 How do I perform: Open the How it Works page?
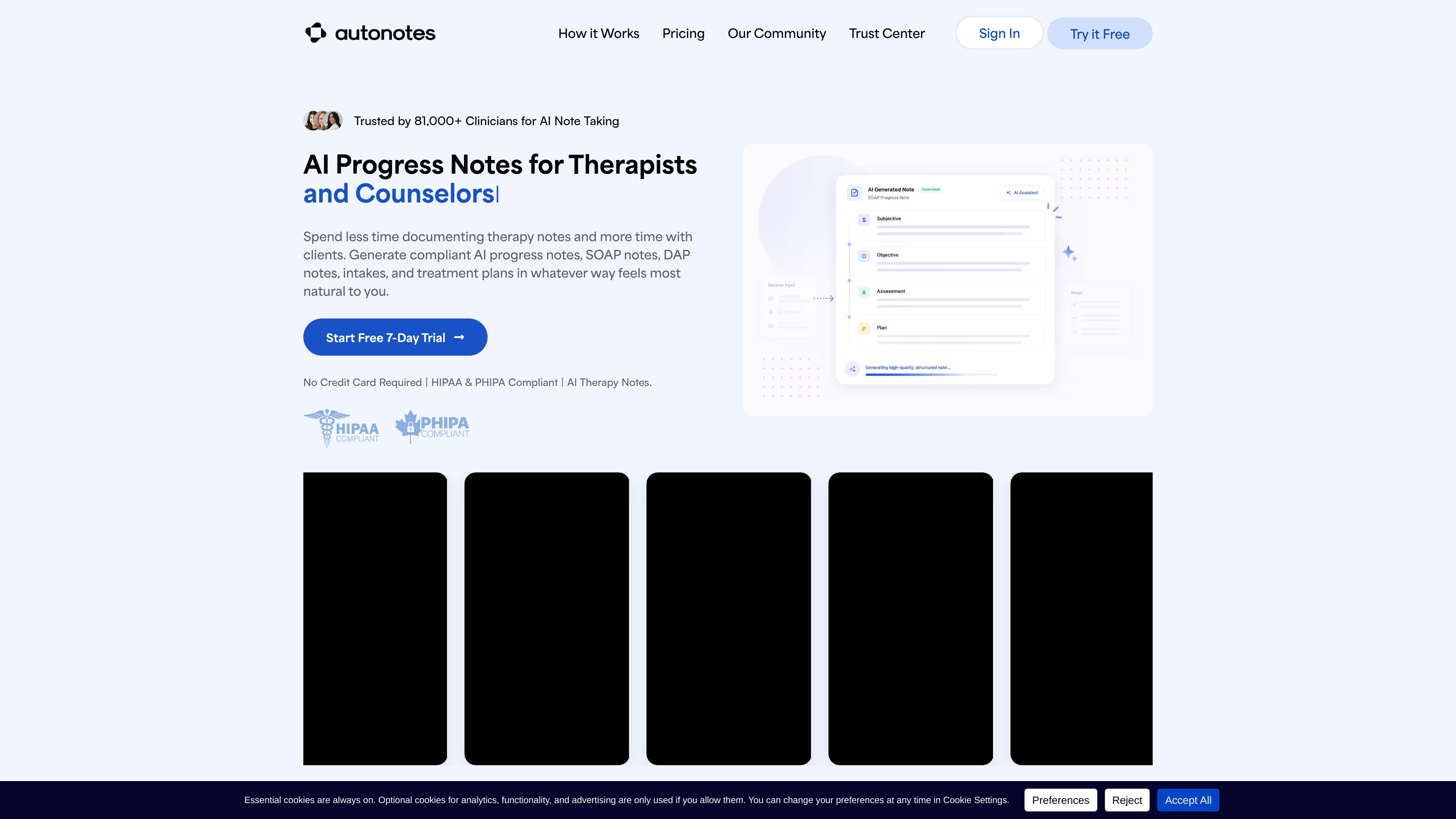pyautogui.click(x=599, y=33)
